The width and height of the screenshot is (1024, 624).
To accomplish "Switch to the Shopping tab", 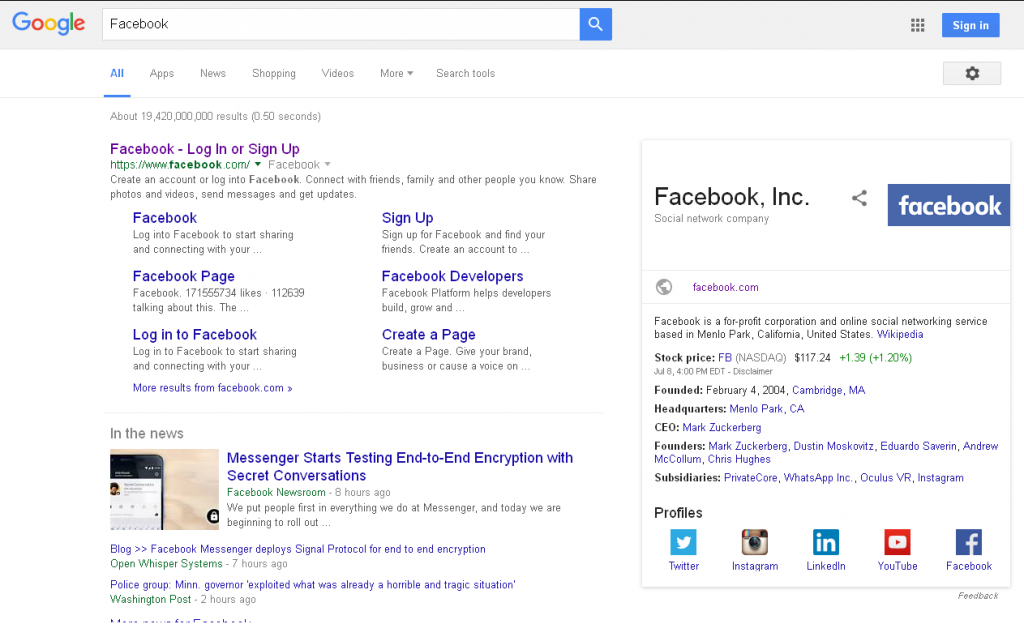I will click(x=274, y=73).
